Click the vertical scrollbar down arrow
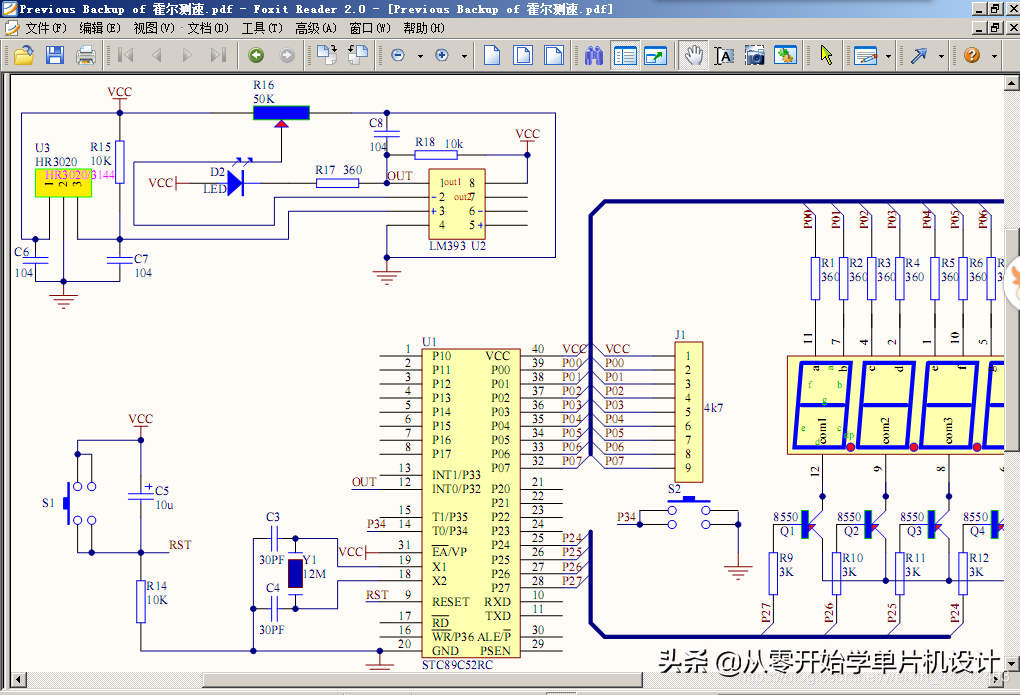This screenshot has height=695, width=1020. coord(1012,661)
